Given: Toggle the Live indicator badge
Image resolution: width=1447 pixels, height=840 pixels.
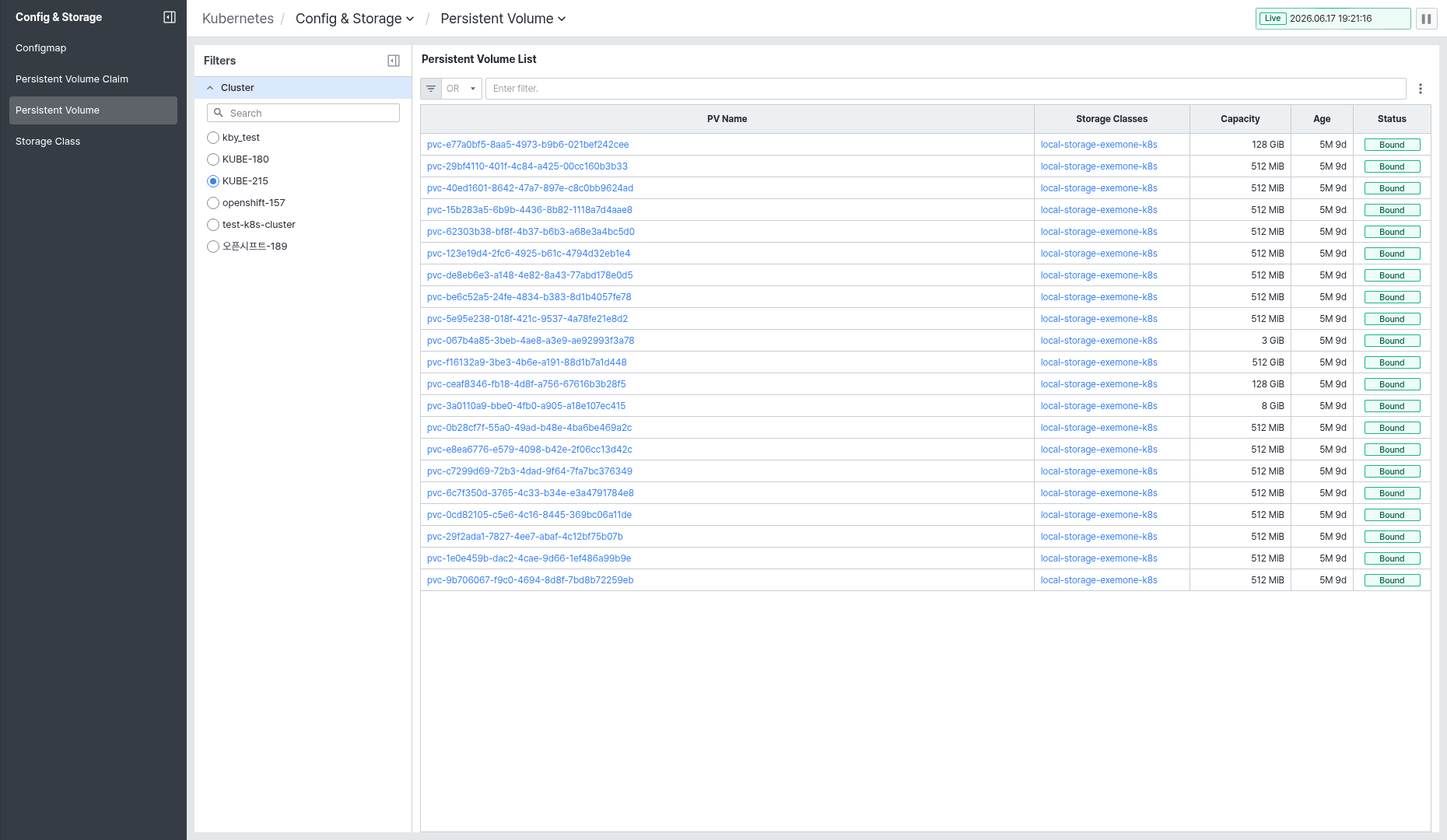Looking at the screenshot, I should click(x=1273, y=19).
